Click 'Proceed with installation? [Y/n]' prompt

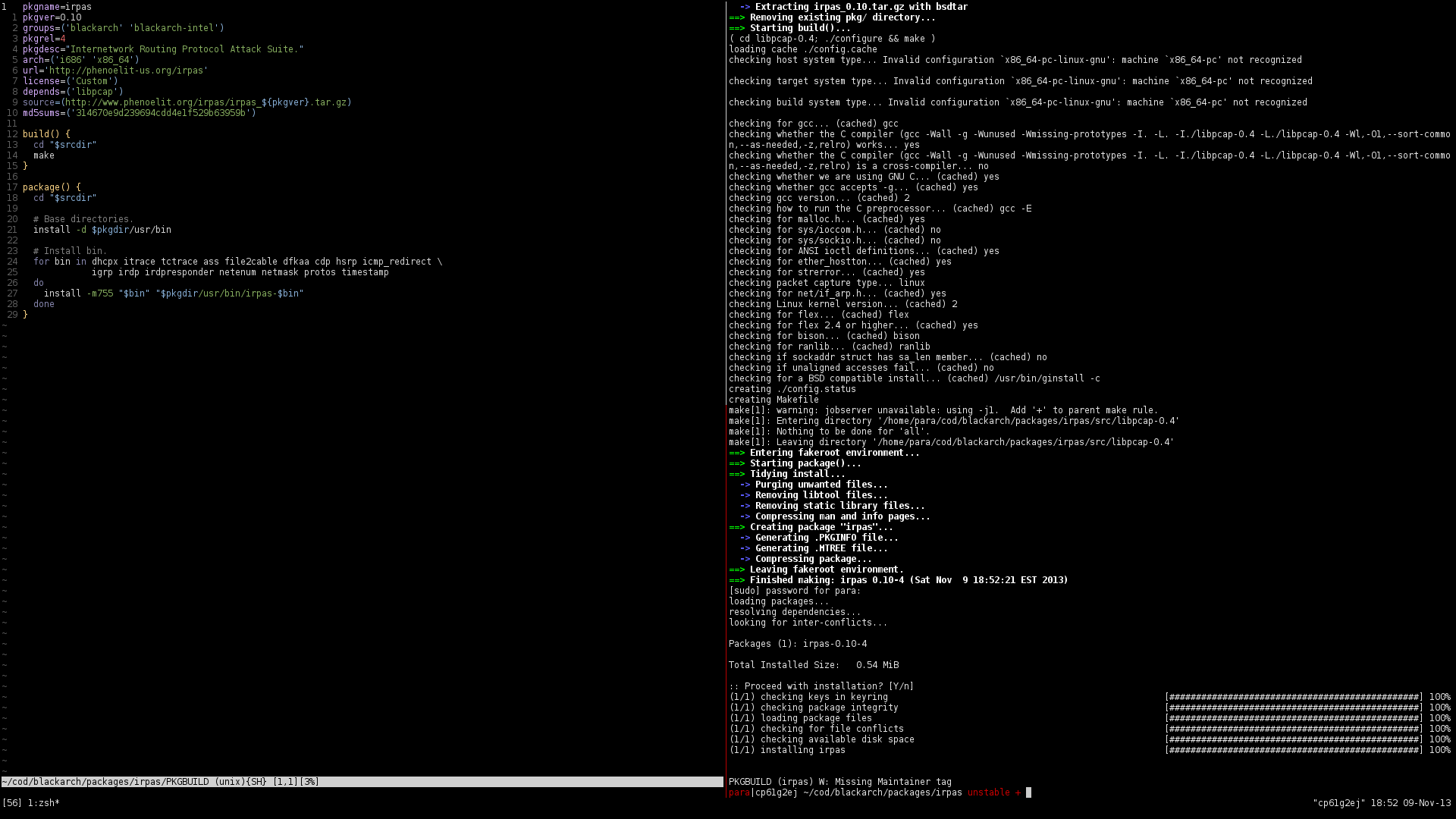click(821, 686)
